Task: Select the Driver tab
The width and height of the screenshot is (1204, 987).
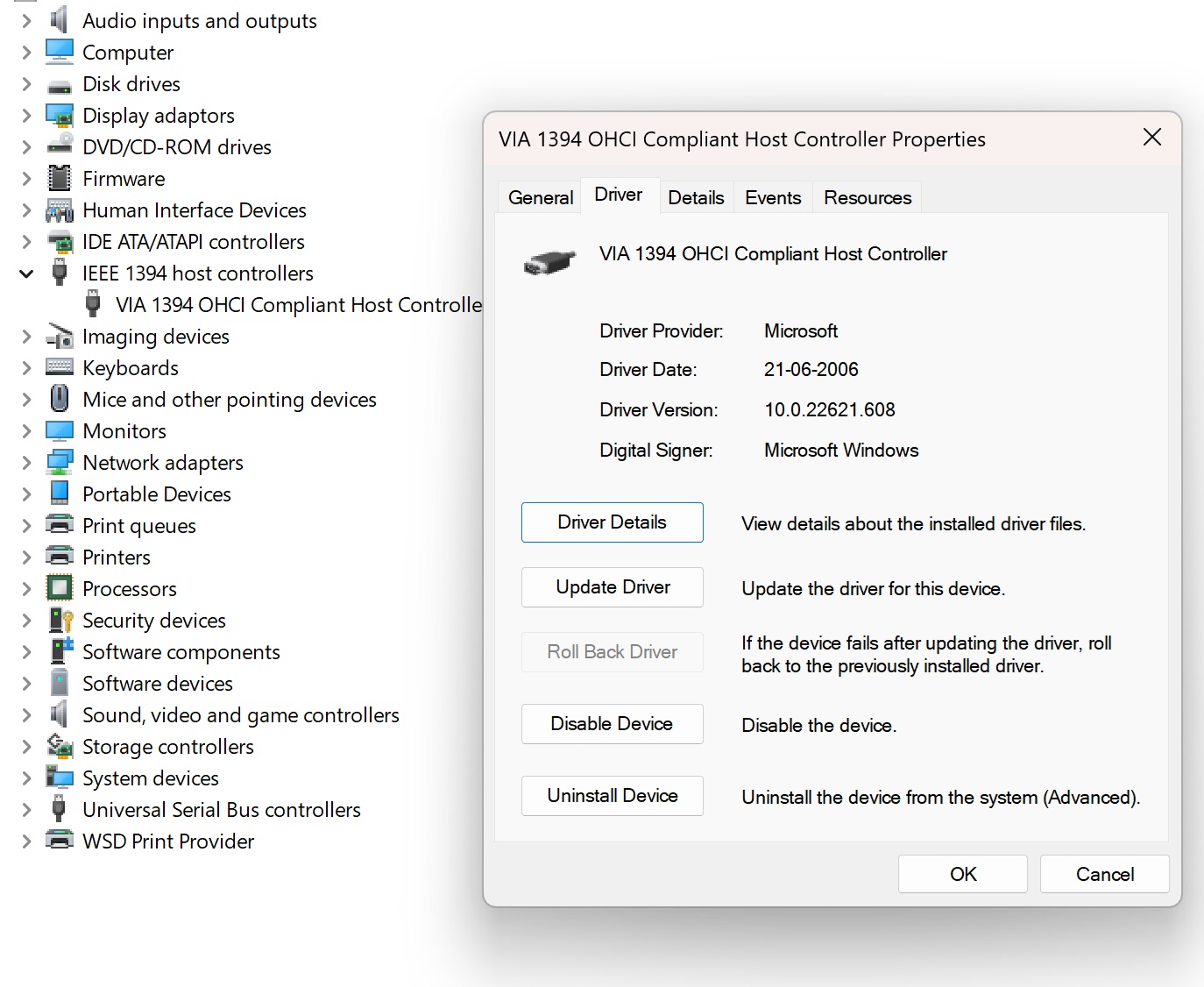Action: tap(619, 195)
